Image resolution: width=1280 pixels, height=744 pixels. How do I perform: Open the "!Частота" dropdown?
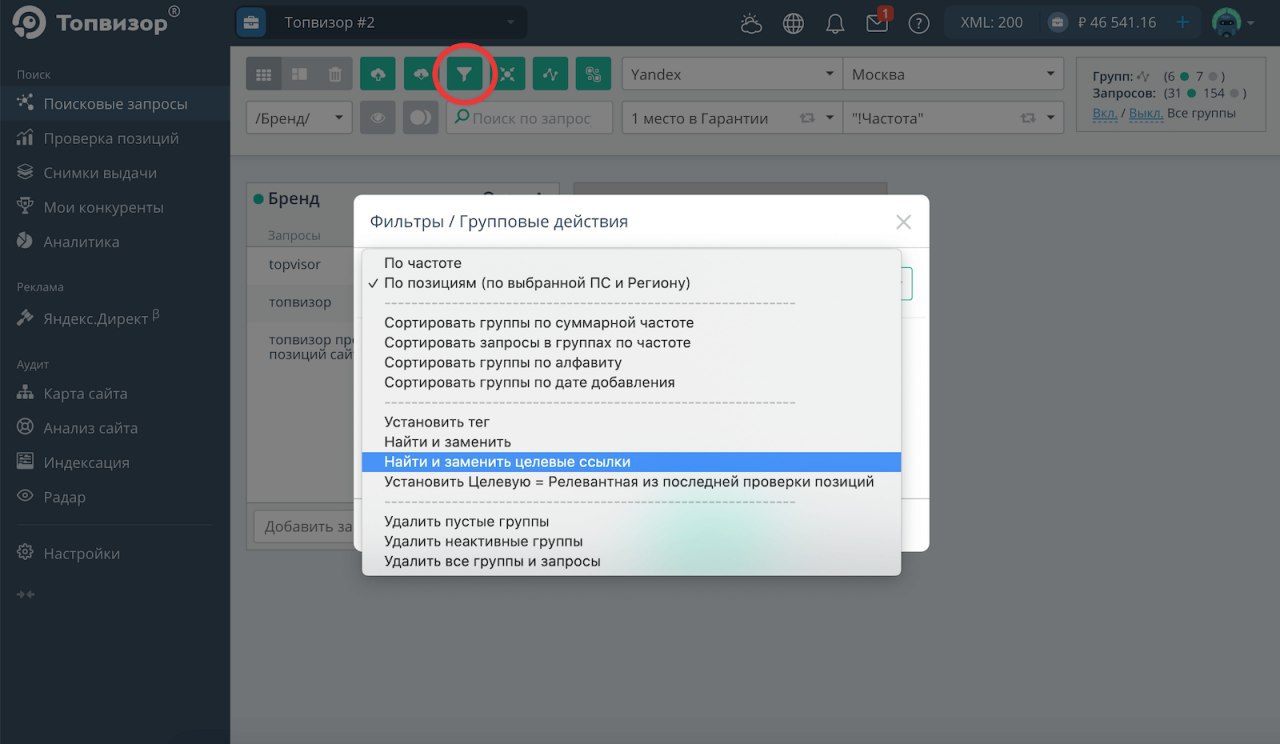pos(953,118)
